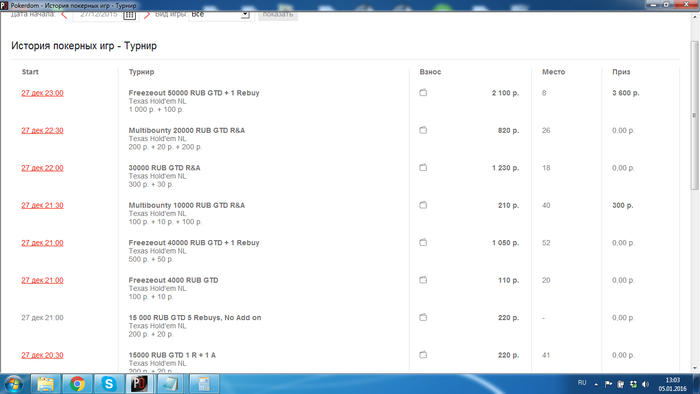This screenshot has height=394, width=700.
Task: Click the start date input field
Action: [98, 15]
